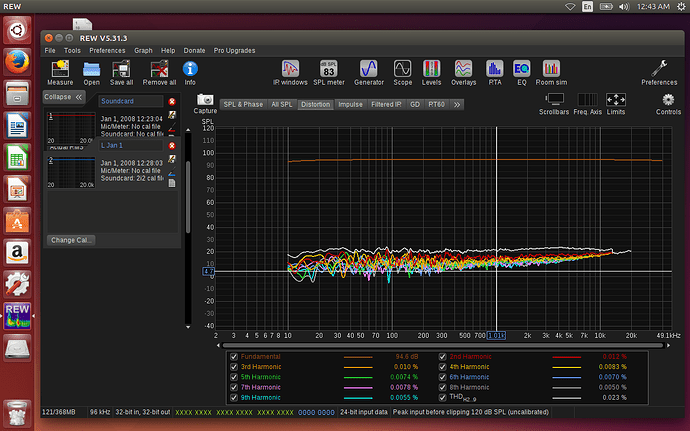Open graph Limits settings
This screenshot has height=431, width=690.
616,104
